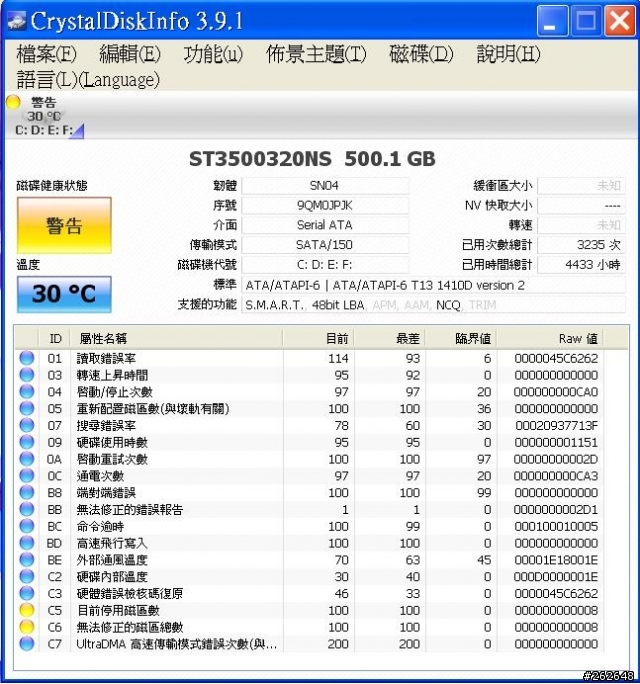Click yellow warning dot for C6 無法修正的磁區總數
This screenshot has height=684, width=640.
[27, 627]
